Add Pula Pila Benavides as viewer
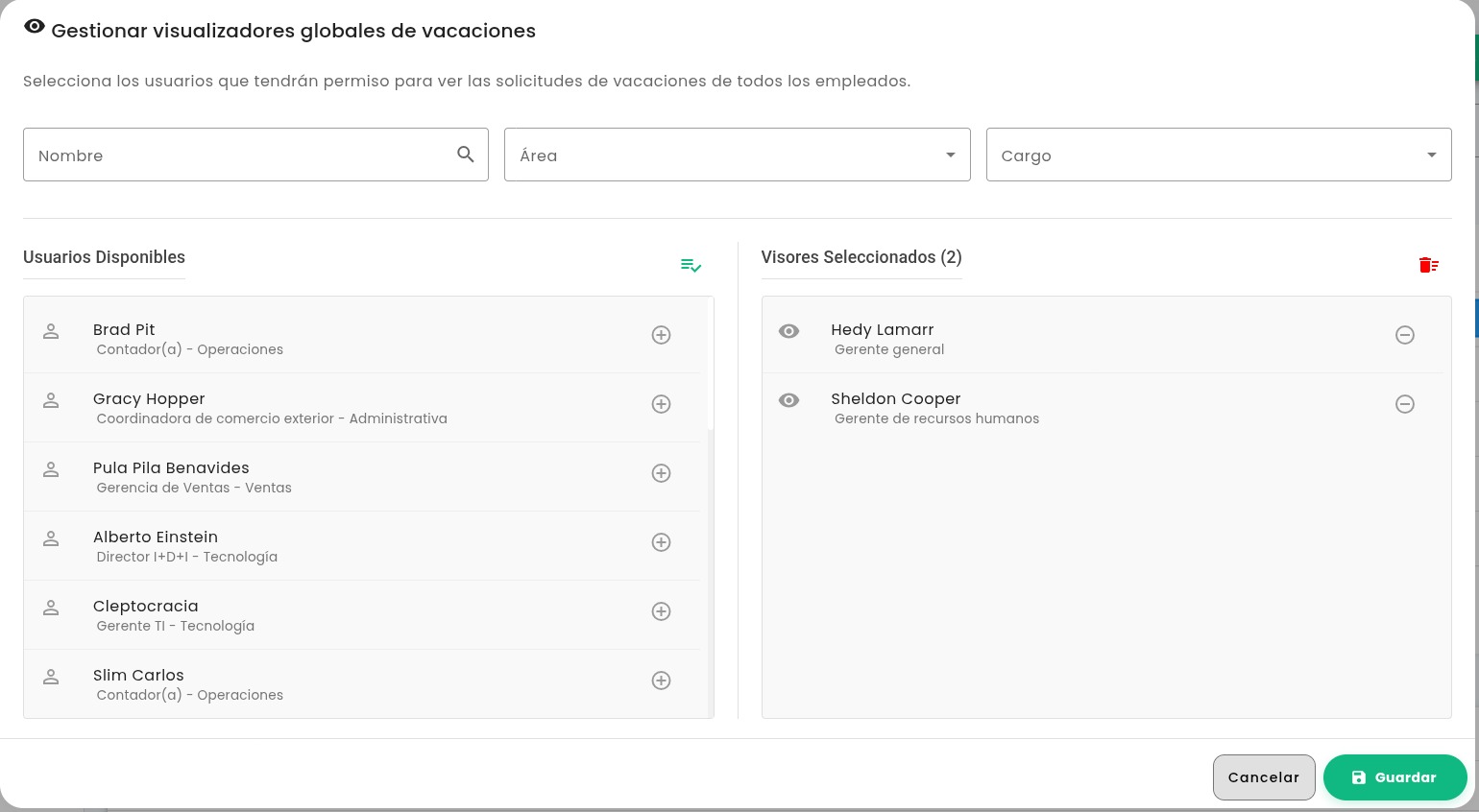The width and height of the screenshot is (1479, 812). (x=661, y=473)
